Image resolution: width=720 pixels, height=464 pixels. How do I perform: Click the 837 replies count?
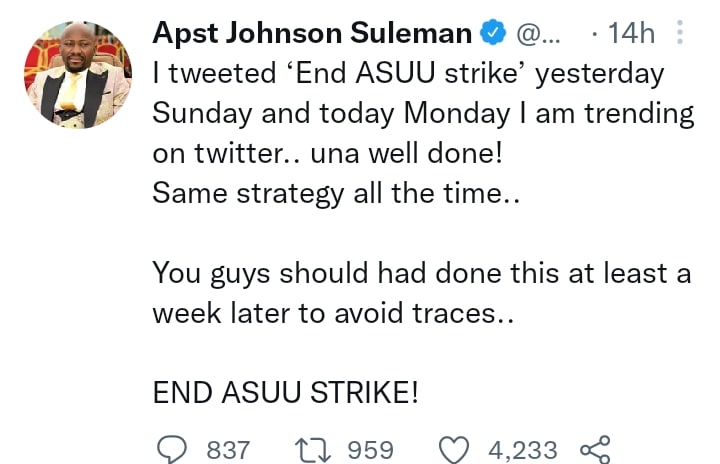point(227,449)
